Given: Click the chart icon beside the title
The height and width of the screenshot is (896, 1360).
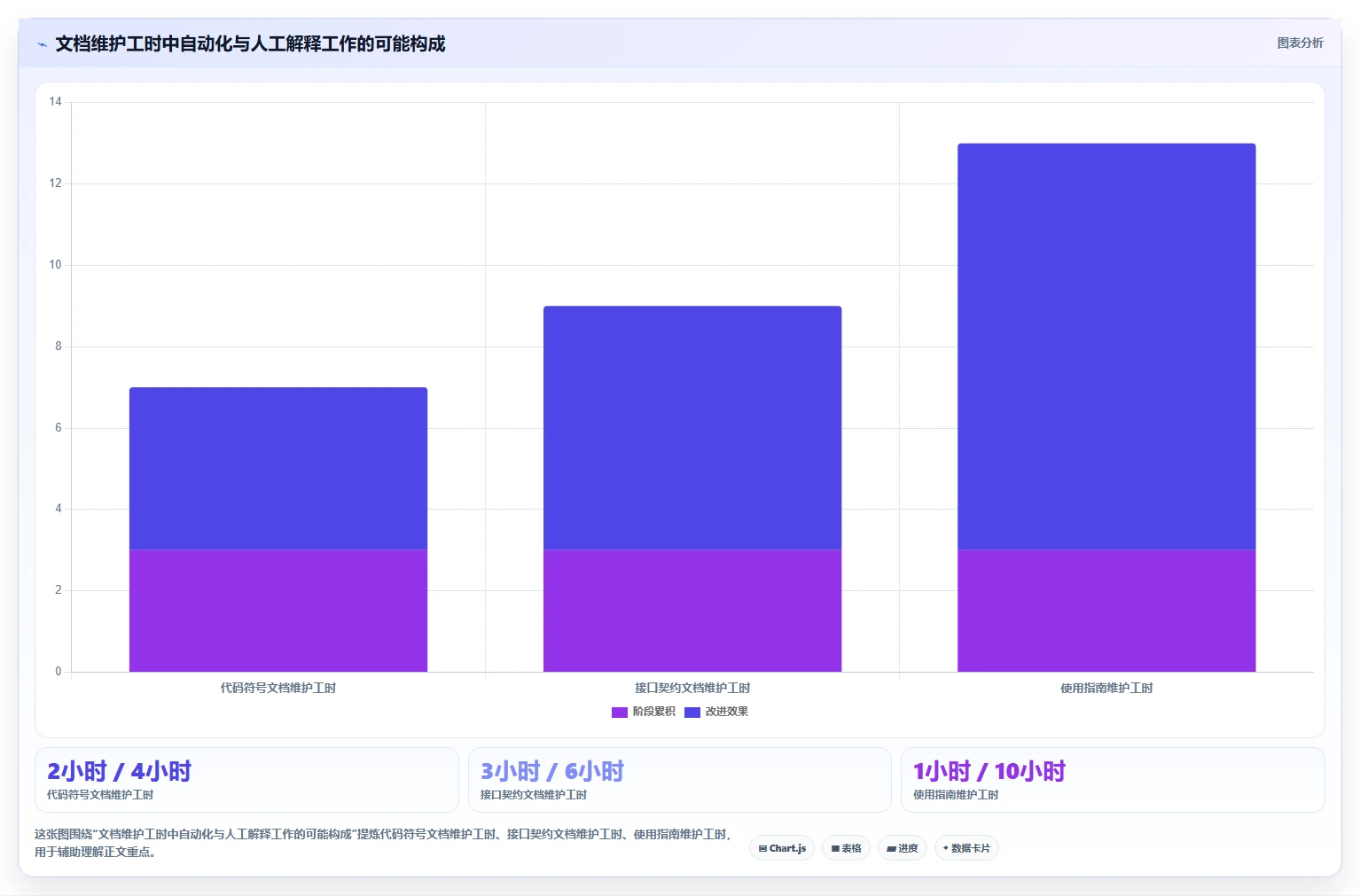Looking at the screenshot, I should coord(42,44).
